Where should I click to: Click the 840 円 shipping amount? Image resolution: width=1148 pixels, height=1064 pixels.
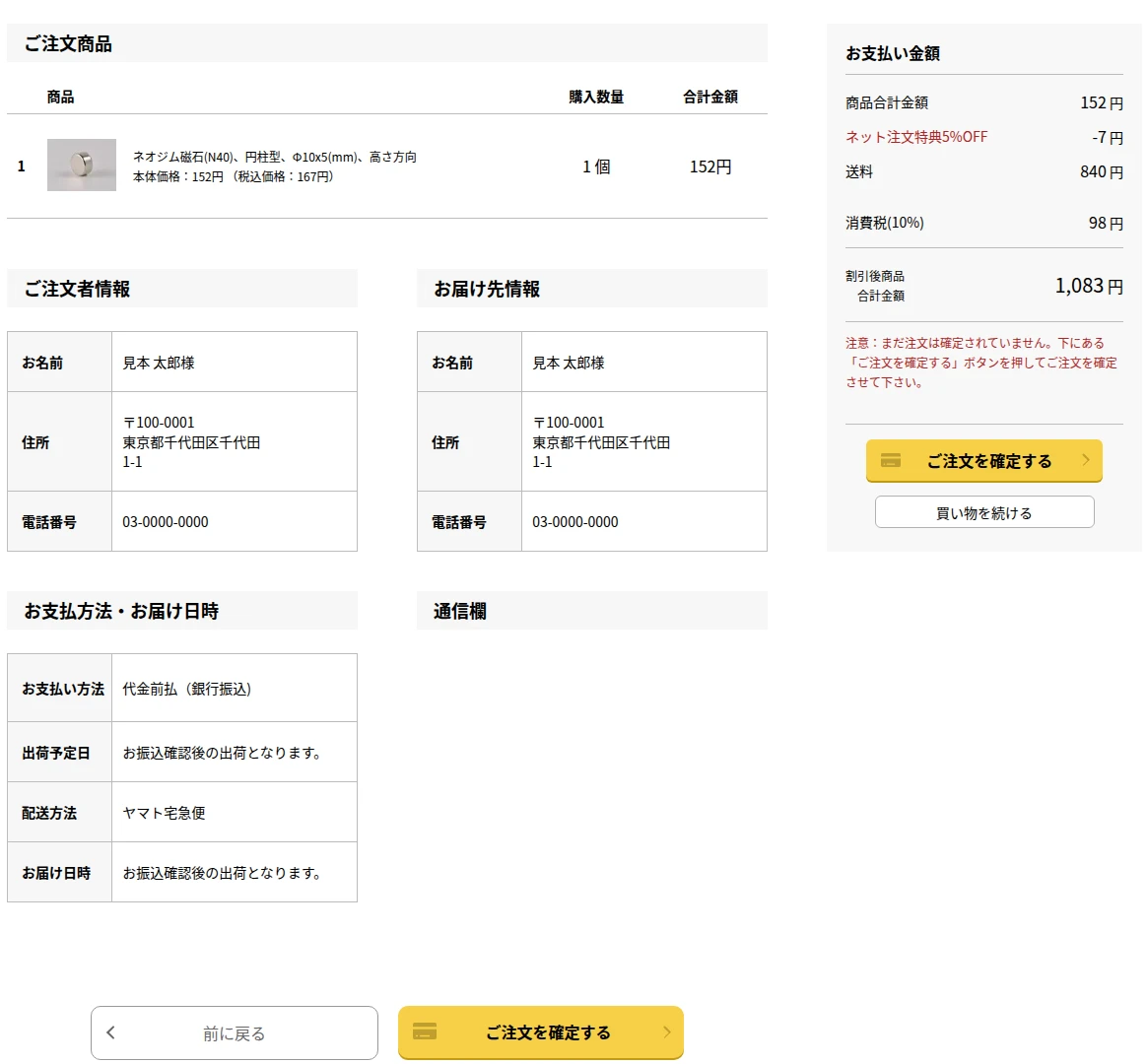tap(1101, 172)
